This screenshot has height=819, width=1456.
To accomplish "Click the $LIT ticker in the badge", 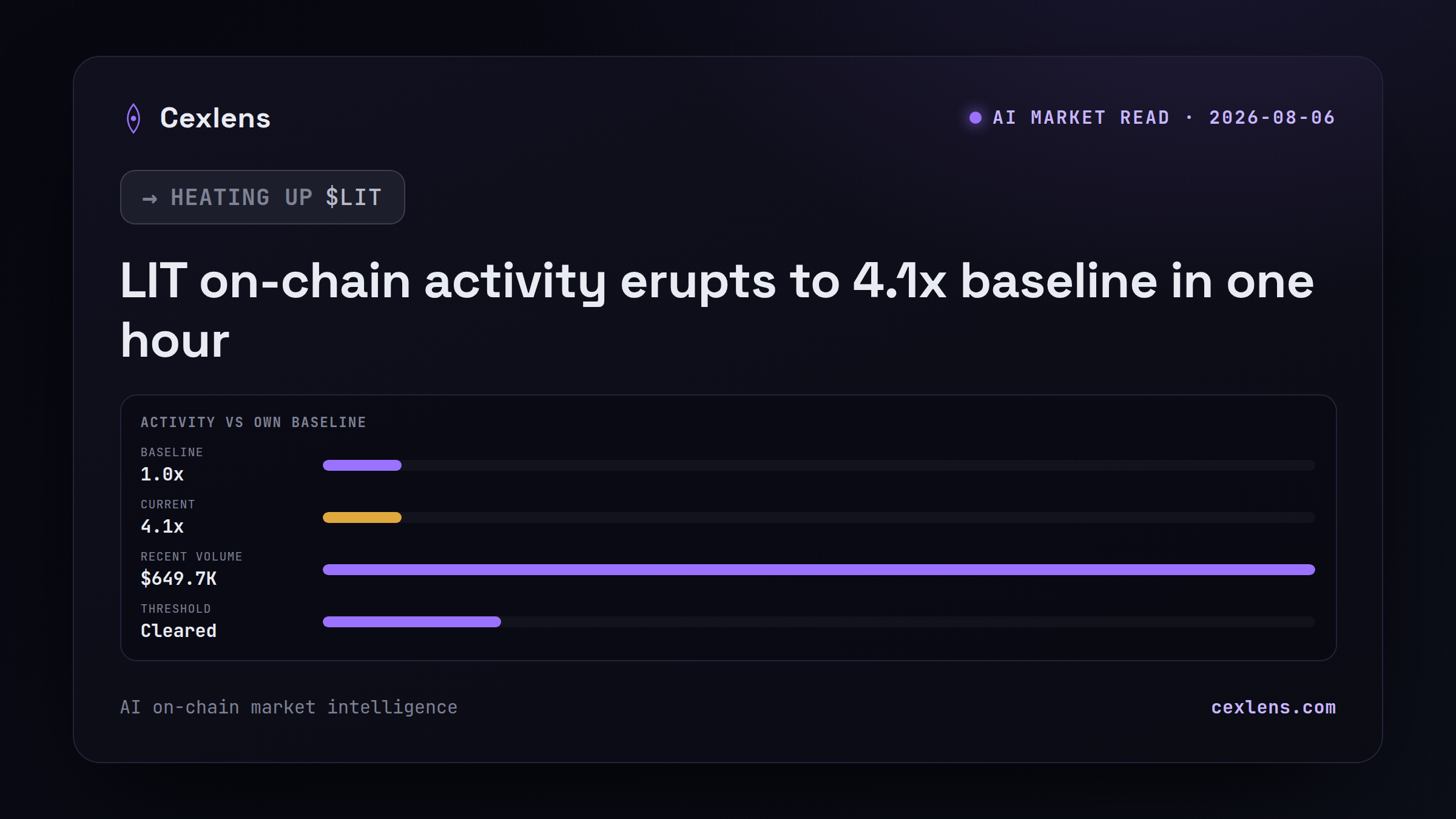I will (354, 198).
